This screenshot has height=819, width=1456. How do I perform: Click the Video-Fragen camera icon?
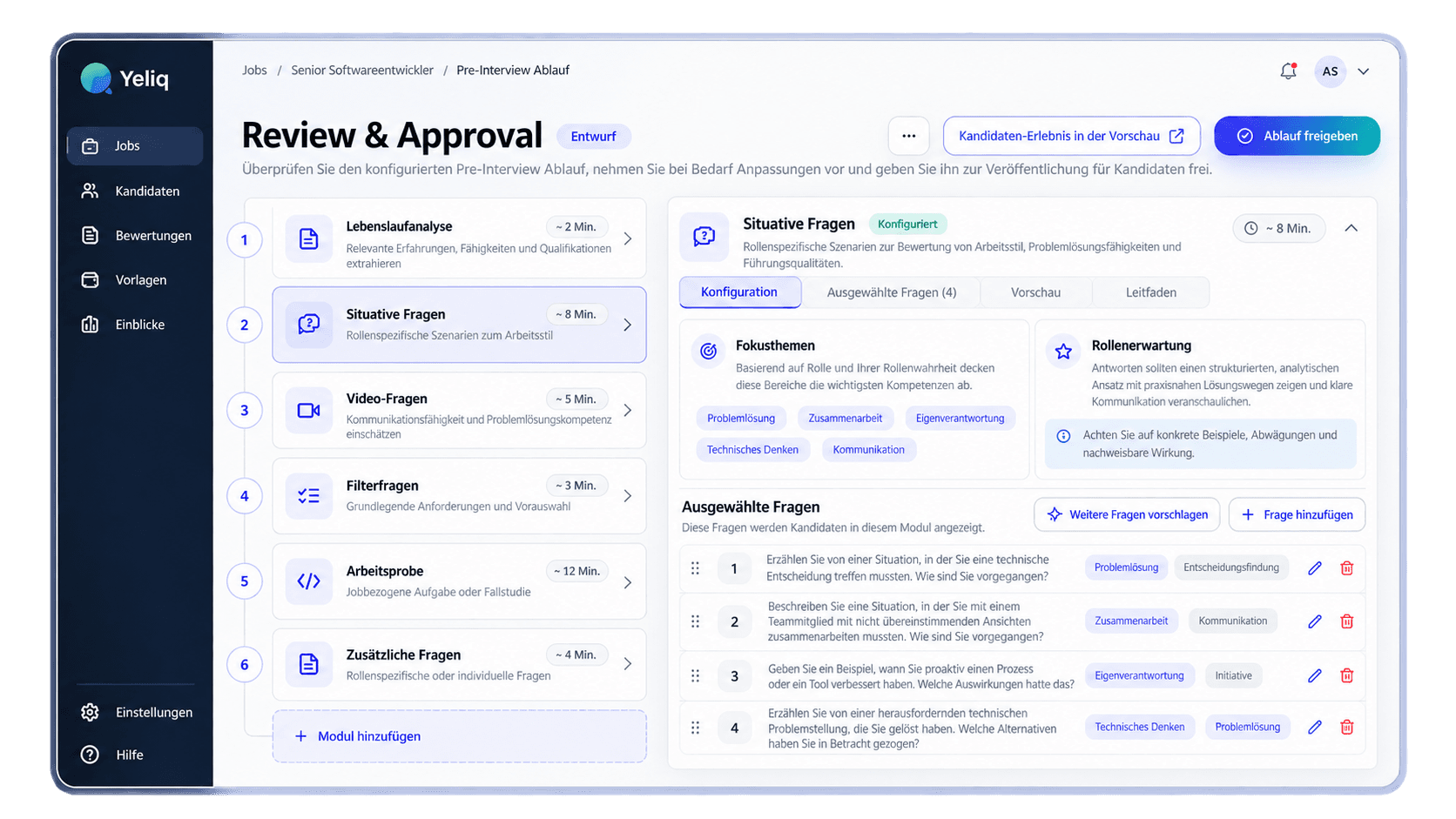pos(309,410)
